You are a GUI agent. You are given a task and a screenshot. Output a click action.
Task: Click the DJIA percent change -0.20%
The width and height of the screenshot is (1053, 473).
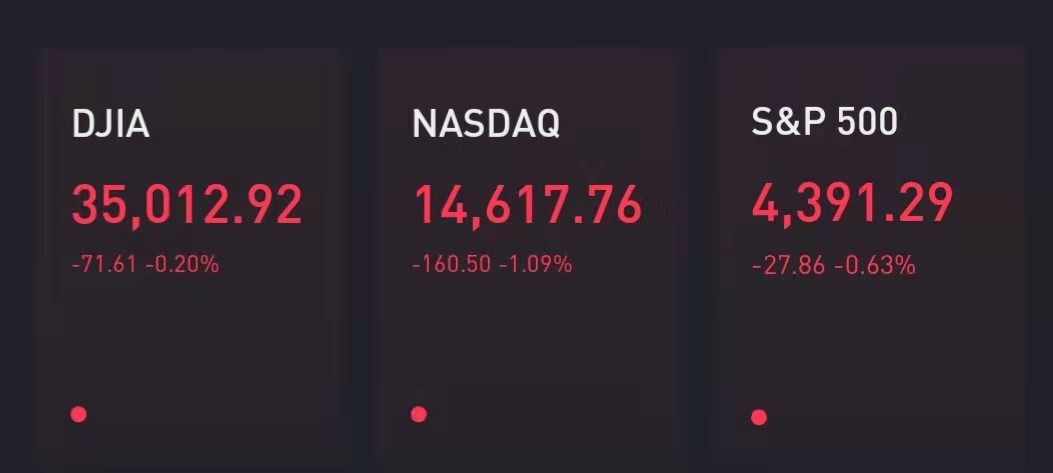pos(183,265)
